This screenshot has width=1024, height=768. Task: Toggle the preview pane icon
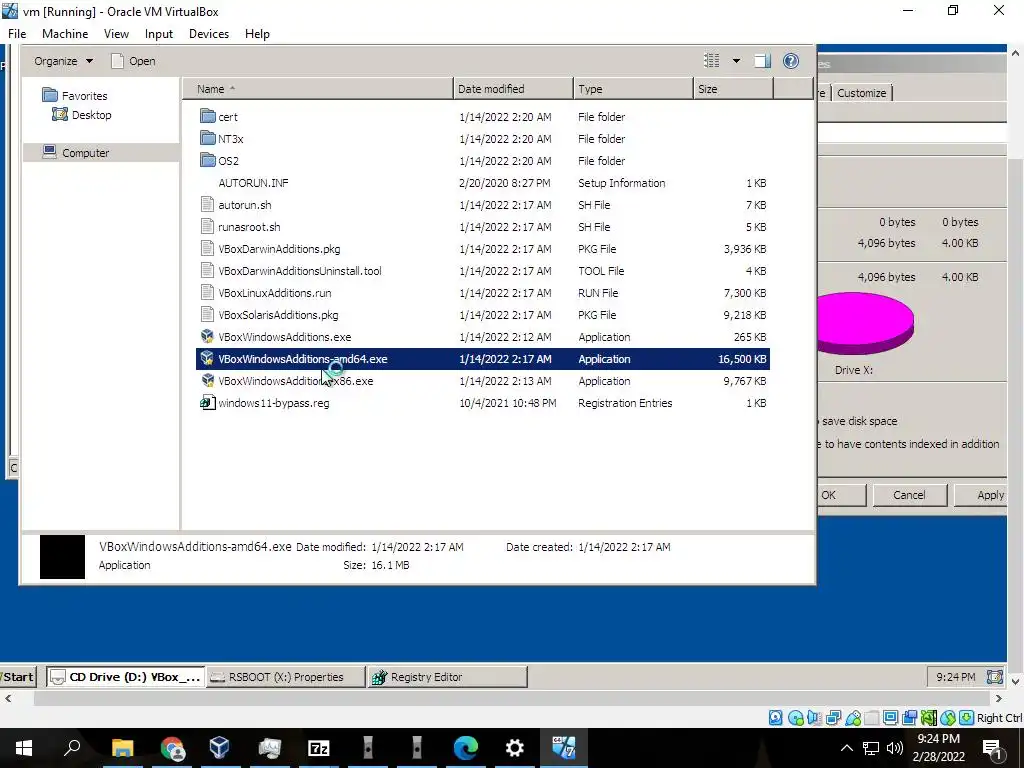pos(763,61)
